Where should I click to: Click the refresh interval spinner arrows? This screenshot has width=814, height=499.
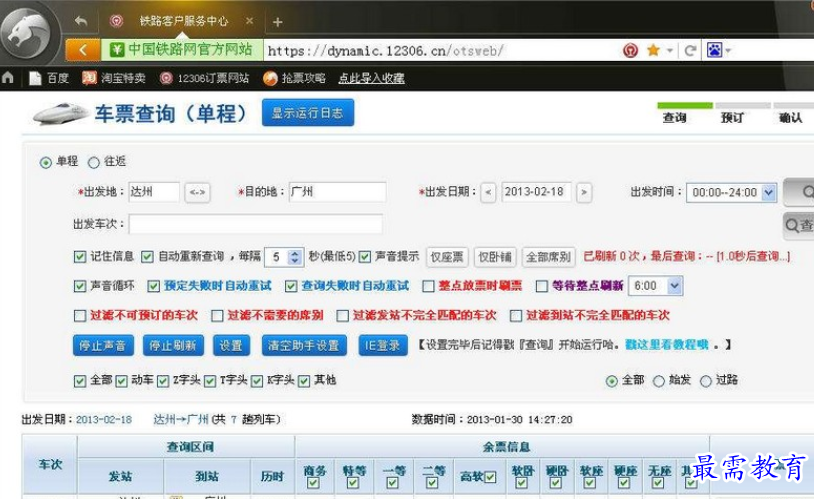pyautogui.click(x=295, y=257)
